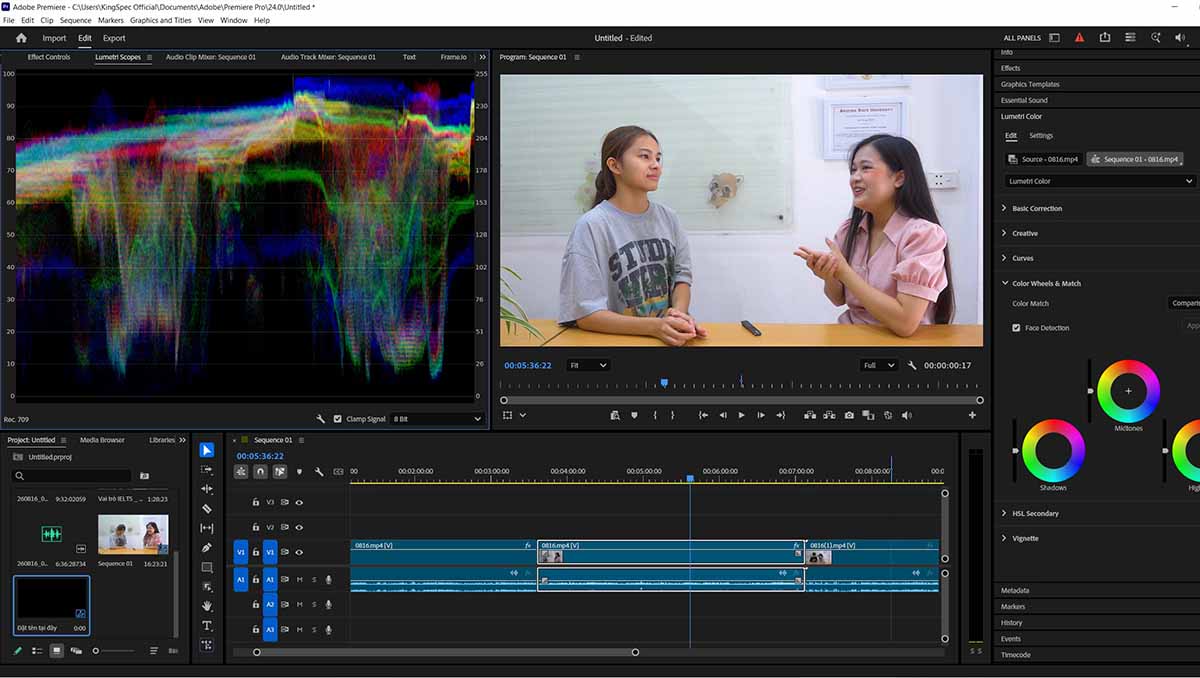1200x678 pixels.
Task: Click Go to Out point button
Action: 780,415
